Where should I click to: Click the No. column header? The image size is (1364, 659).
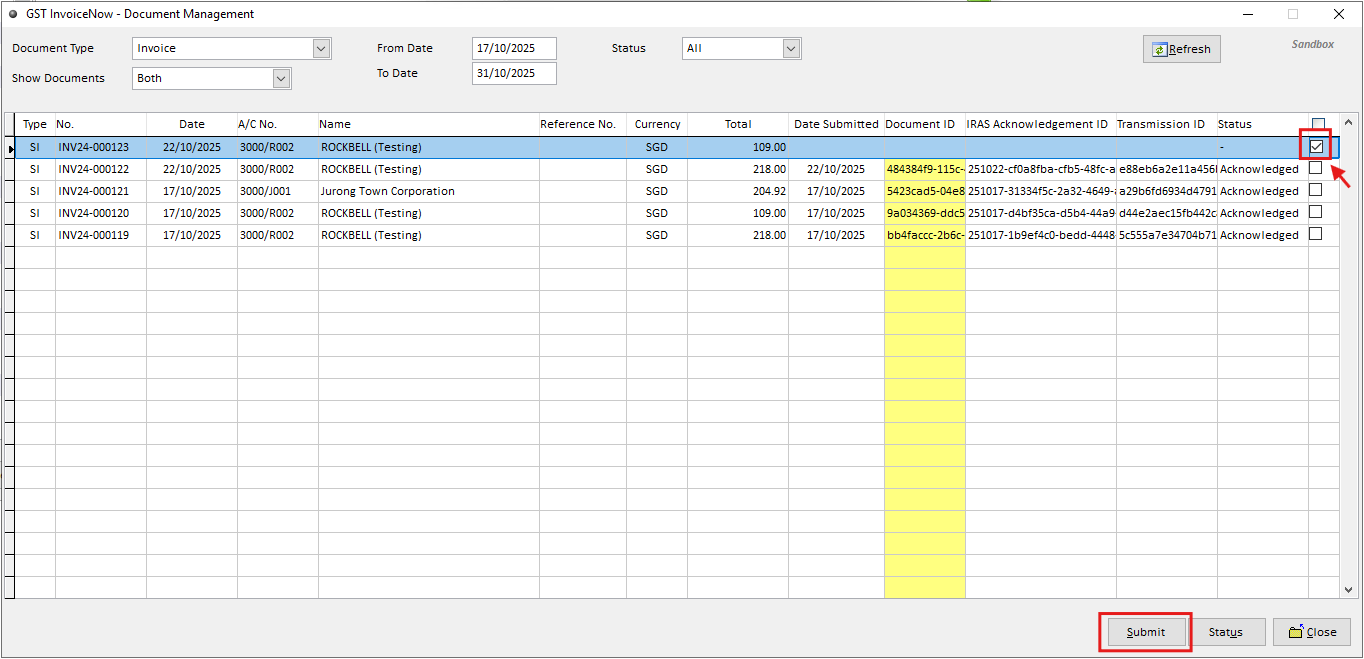[100, 124]
